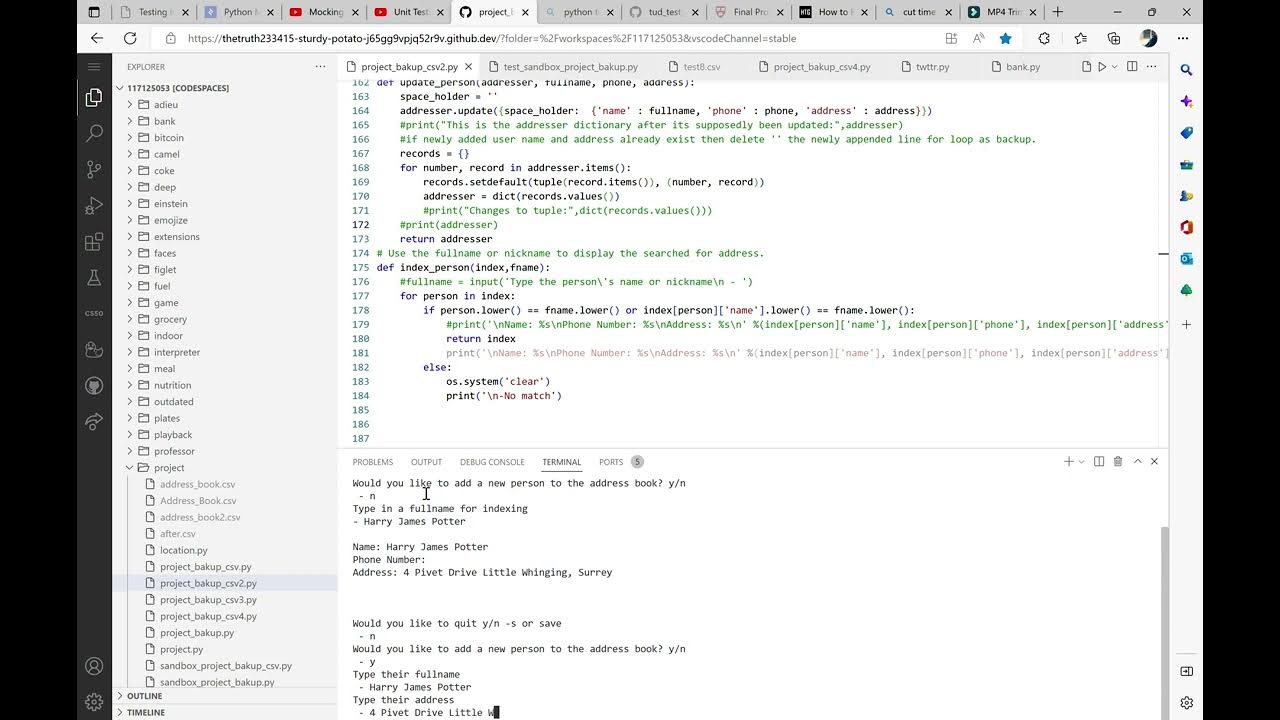Switch to bank.py editor tab
1280x720 pixels.
(x=1023, y=67)
